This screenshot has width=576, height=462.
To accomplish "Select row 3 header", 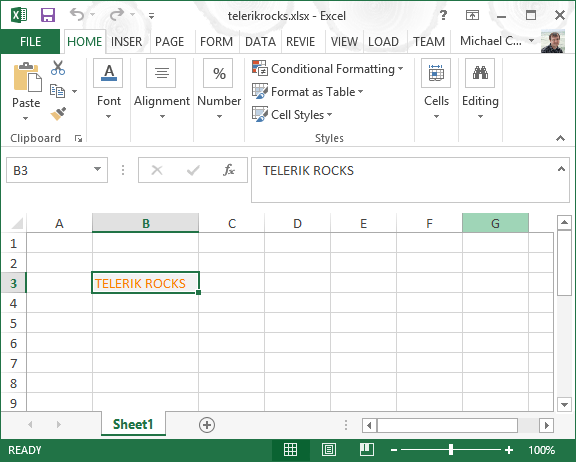I will 14,283.
